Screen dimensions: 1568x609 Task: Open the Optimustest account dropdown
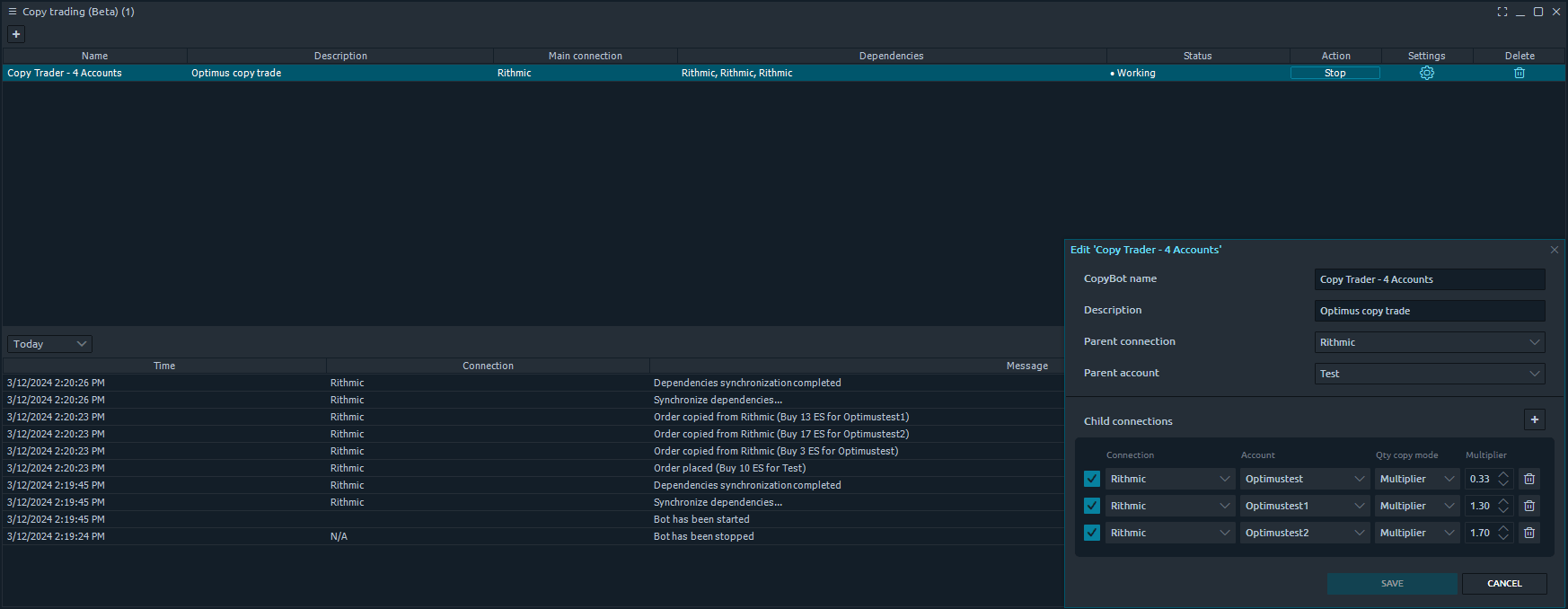click(x=1305, y=479)
